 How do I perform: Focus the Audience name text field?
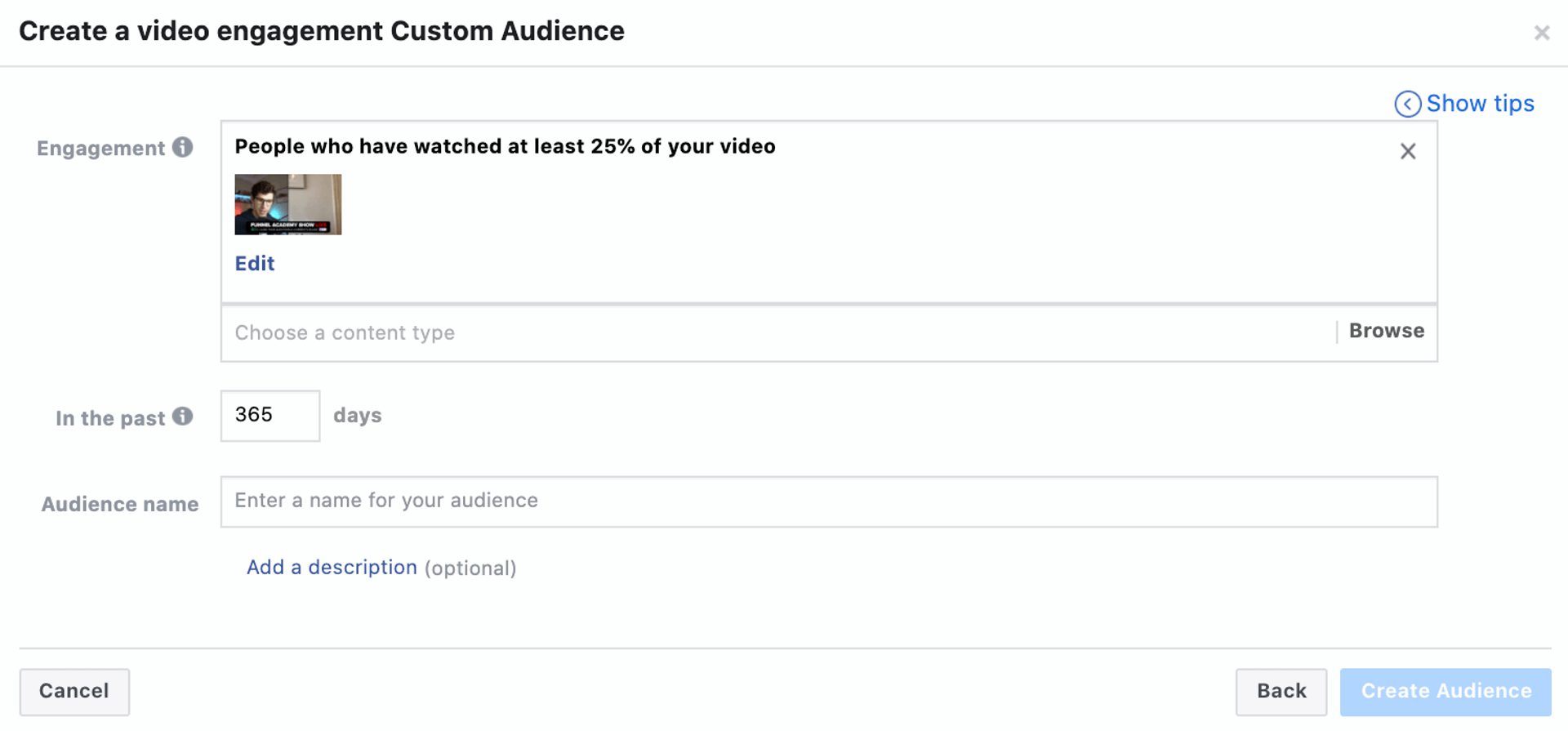pyautogui.click(x=828, y=501)
